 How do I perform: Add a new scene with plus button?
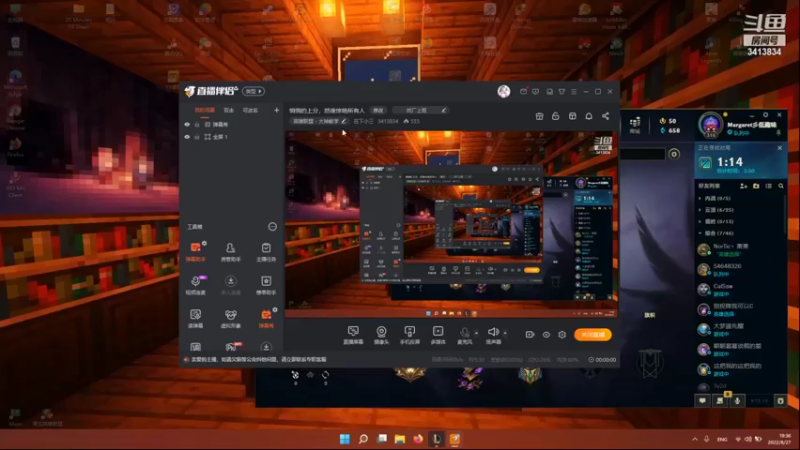[277, 110]
